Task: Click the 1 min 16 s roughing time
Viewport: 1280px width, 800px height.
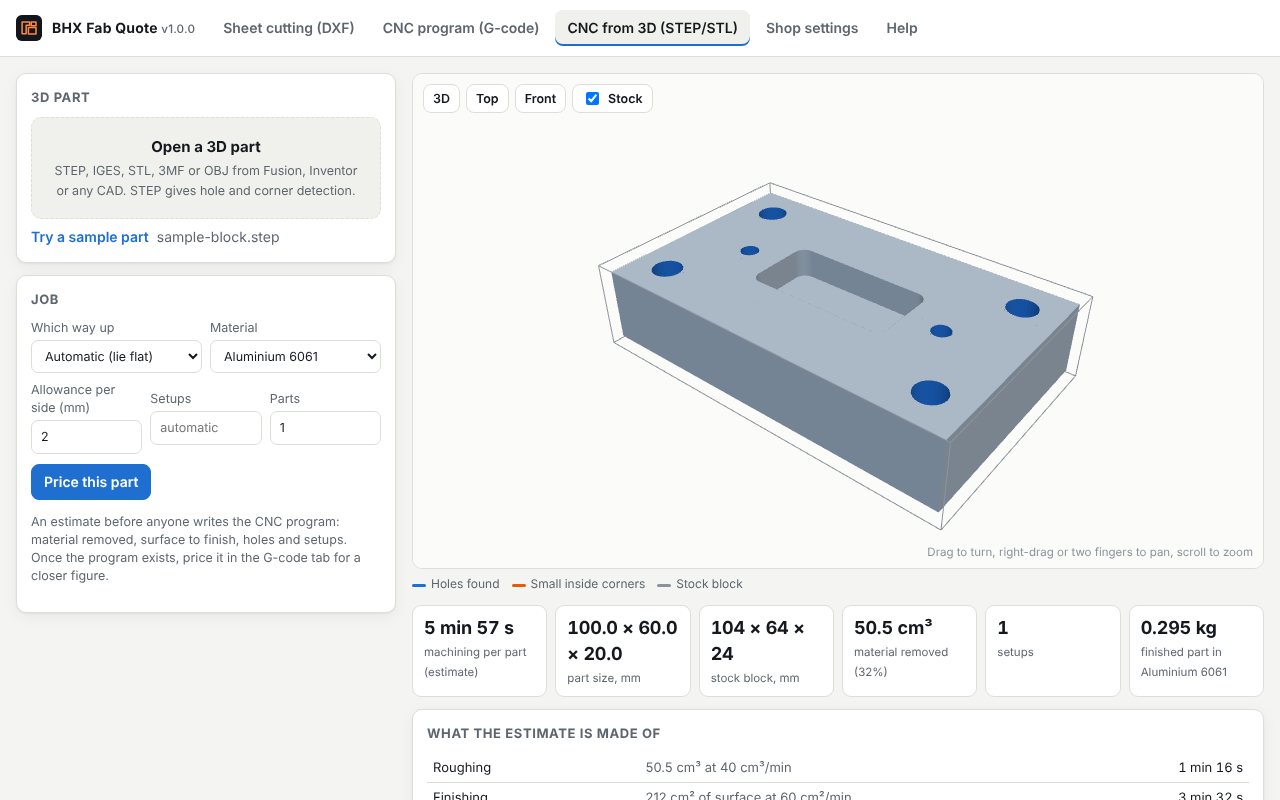Action: click(1210, 768)
